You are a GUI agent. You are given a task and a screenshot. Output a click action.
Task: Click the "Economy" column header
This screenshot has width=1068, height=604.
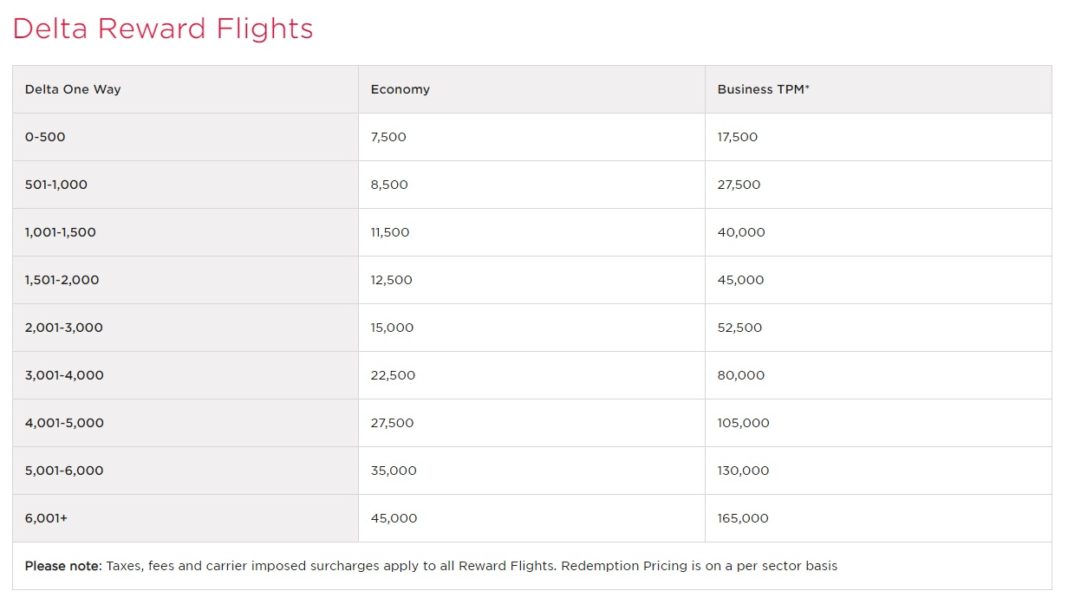(x=400, y=89)
